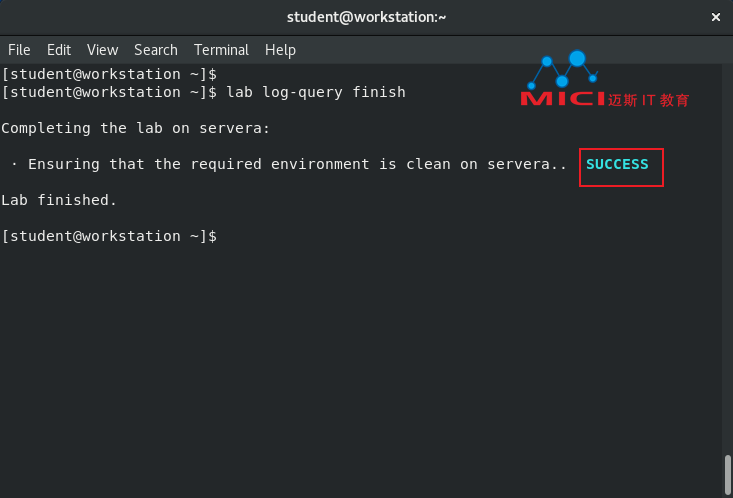Click the word 'finish' in the command
The image size is (733, 498).
tap(379, 92)
